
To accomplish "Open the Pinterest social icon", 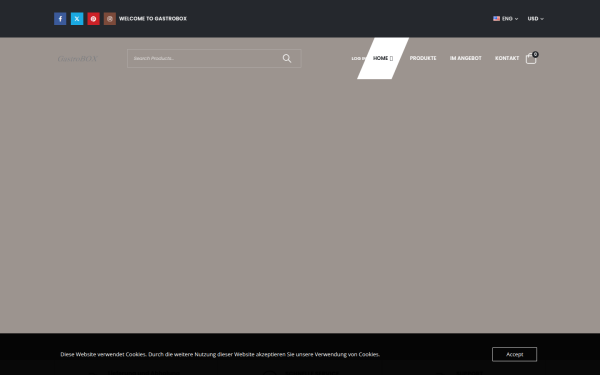I will click(93, 19).
